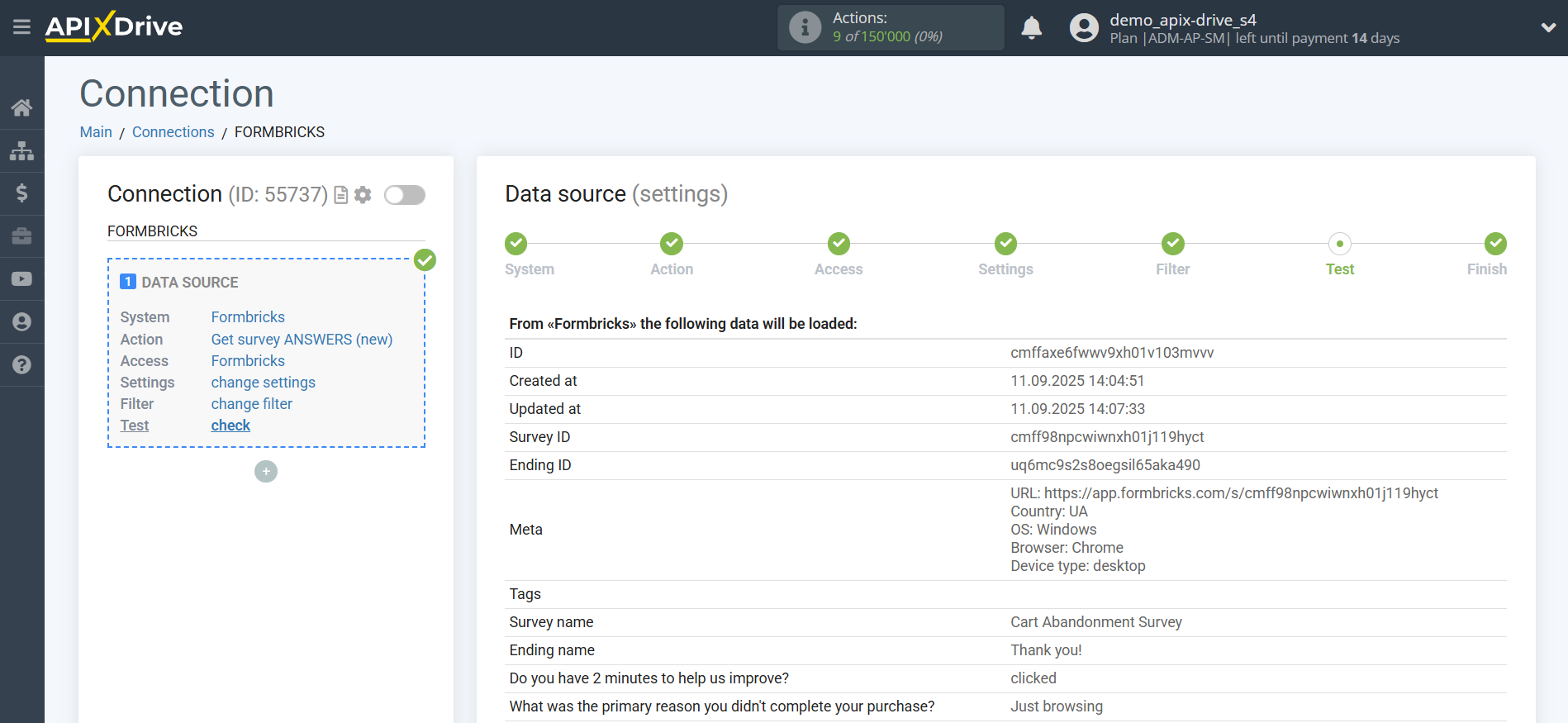Viewport: 1568px width, 723px height.
Task: Open the briefcase sidebar icon
Action: [x=22, y=236]
